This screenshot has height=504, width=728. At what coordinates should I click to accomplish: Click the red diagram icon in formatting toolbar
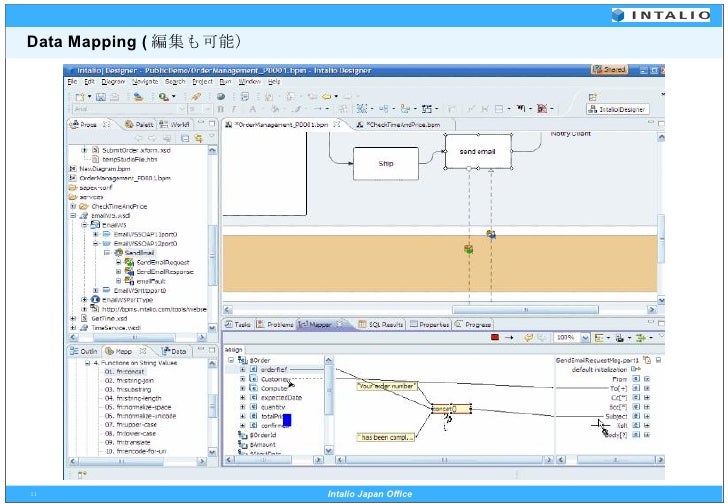pos(542,109)
